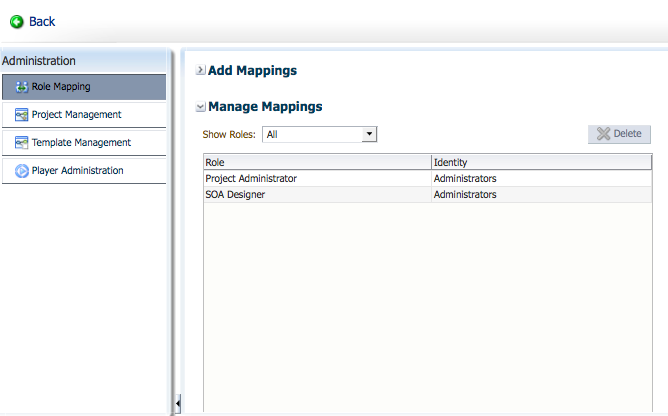This screenshot has width=668, height=416.
Task: Select the Role Mapping menu item
Action: pyautogui.click(x=84, y=87)
